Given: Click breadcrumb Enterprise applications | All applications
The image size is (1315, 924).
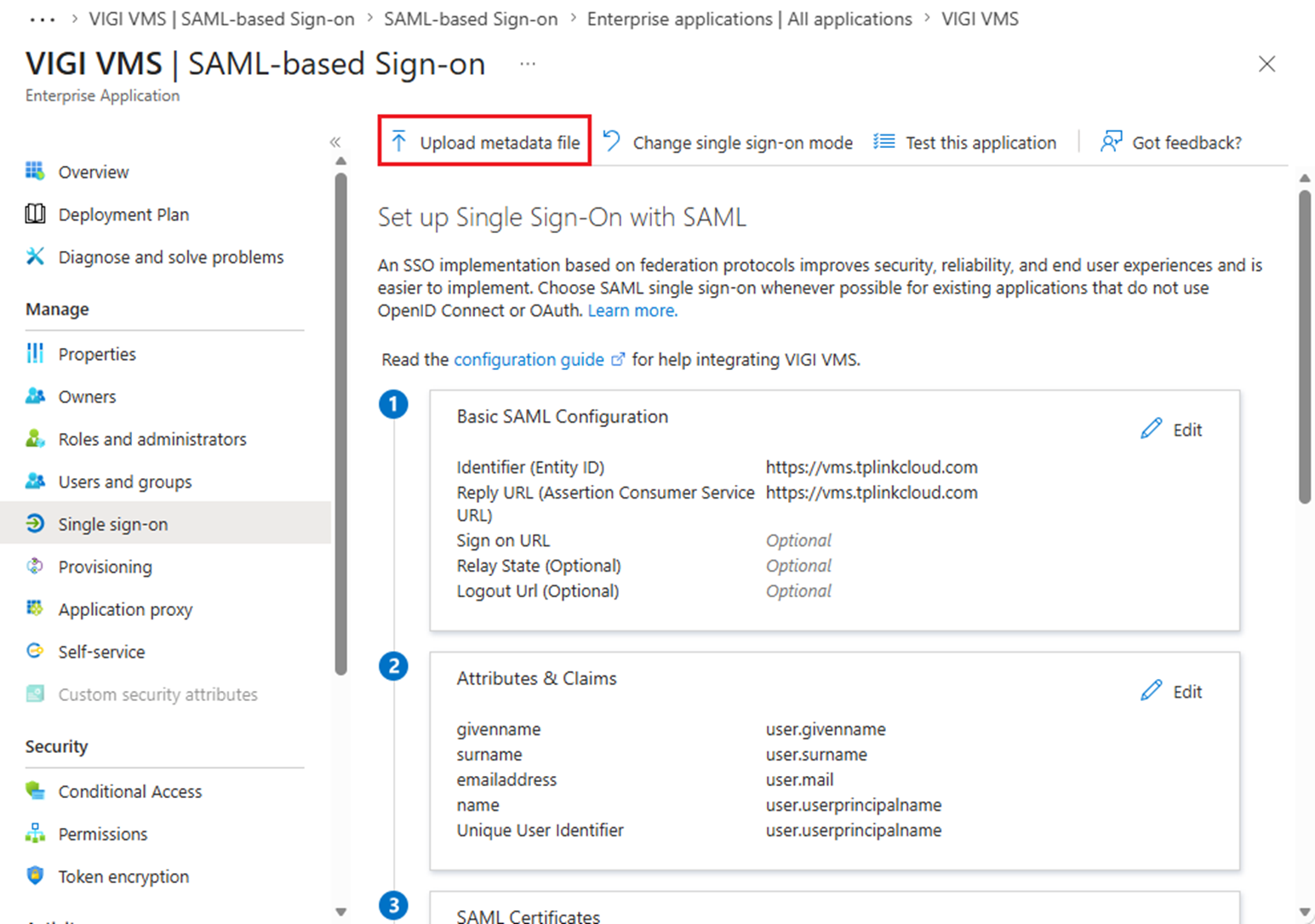Looking at the screenshot, I should [x=749, y=19].
